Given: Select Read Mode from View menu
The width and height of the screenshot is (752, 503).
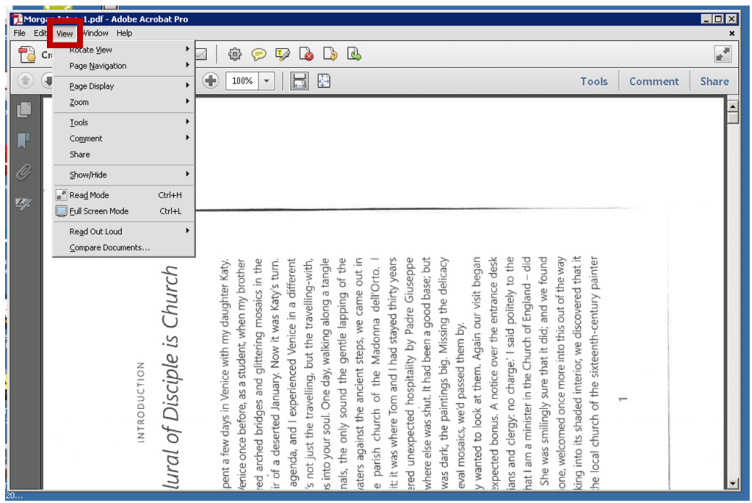Looking at the screenshot, I should click(89, 195).
